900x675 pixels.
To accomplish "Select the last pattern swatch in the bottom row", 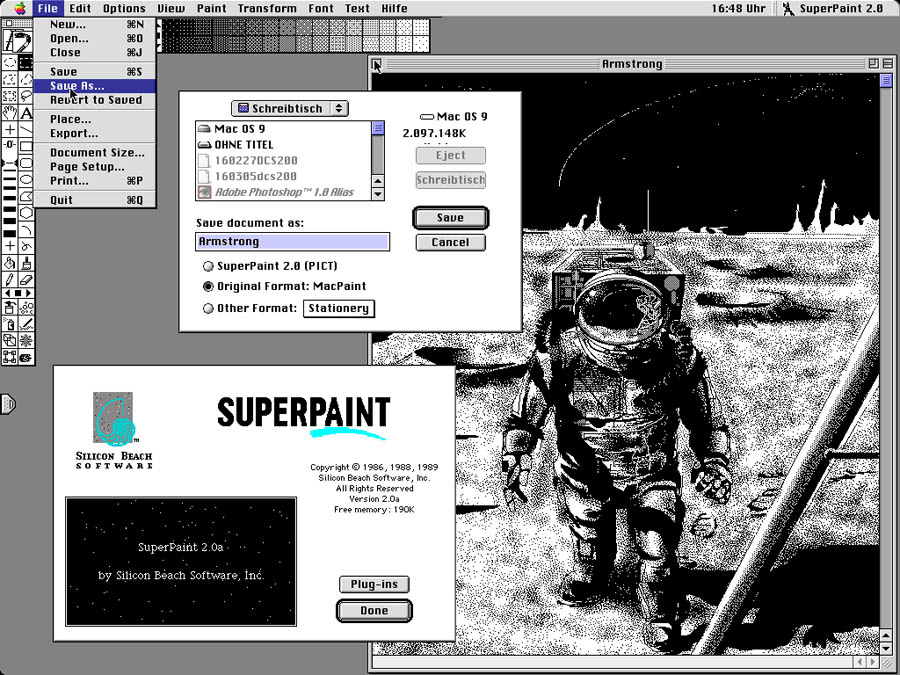I will tap(421, 44).
